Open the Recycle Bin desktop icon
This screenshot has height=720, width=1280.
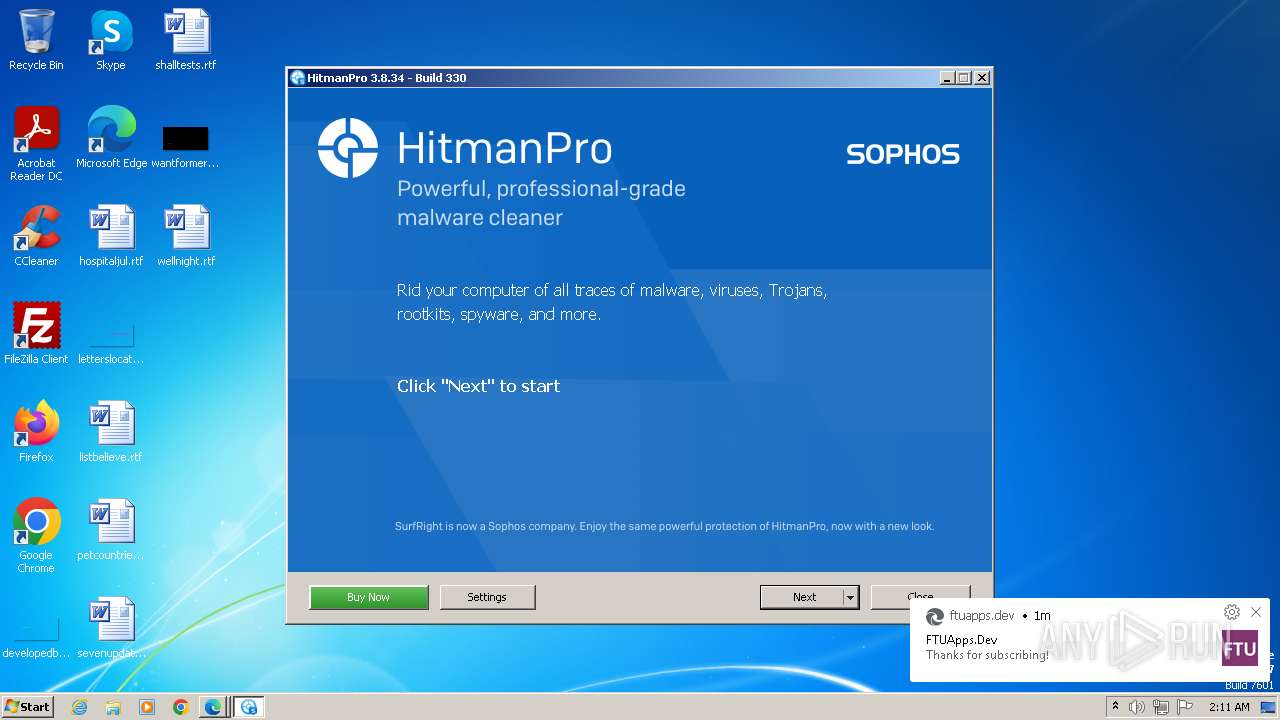(x=36, y=41)
